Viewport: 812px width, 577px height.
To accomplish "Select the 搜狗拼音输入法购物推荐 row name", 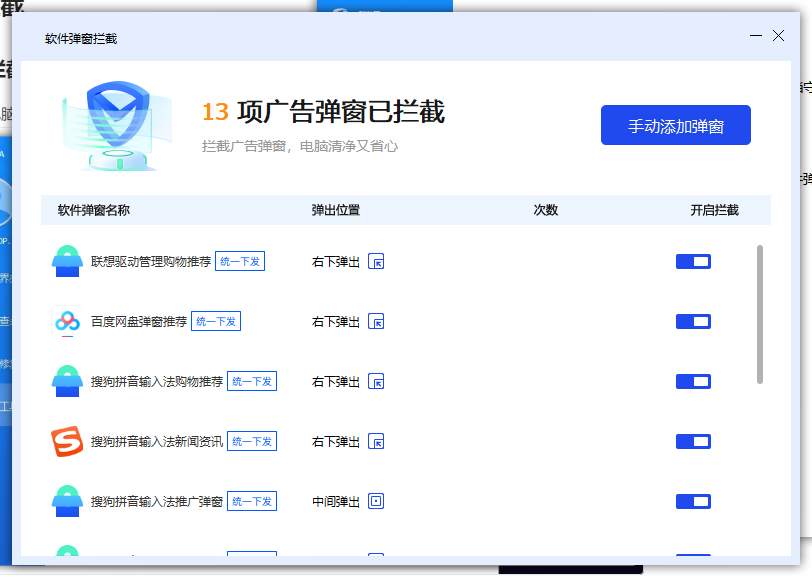I will coord(157,382).
